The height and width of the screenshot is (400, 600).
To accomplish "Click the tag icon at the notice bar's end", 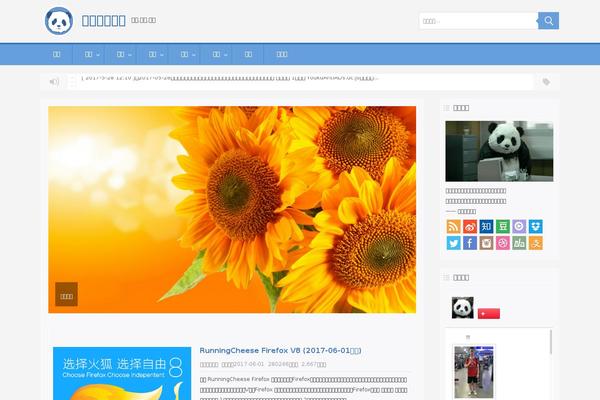I will 546,82.
